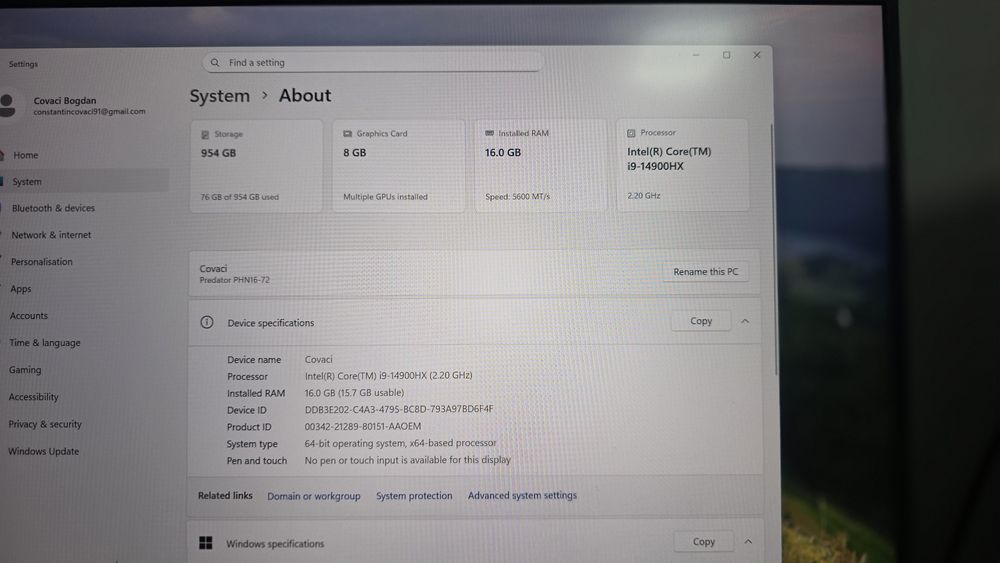Close the Settings window
The height and width of the screenshot is (563, 1000).
(757, 55)
